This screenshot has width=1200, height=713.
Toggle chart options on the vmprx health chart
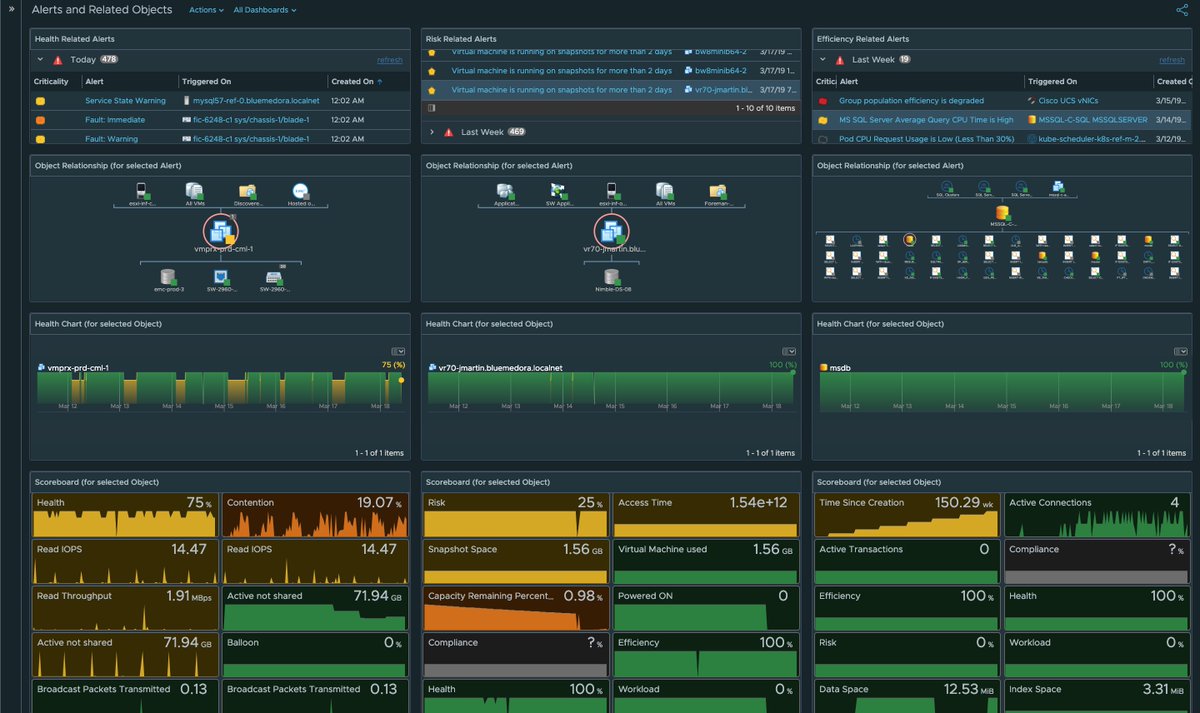coord(398,350)
